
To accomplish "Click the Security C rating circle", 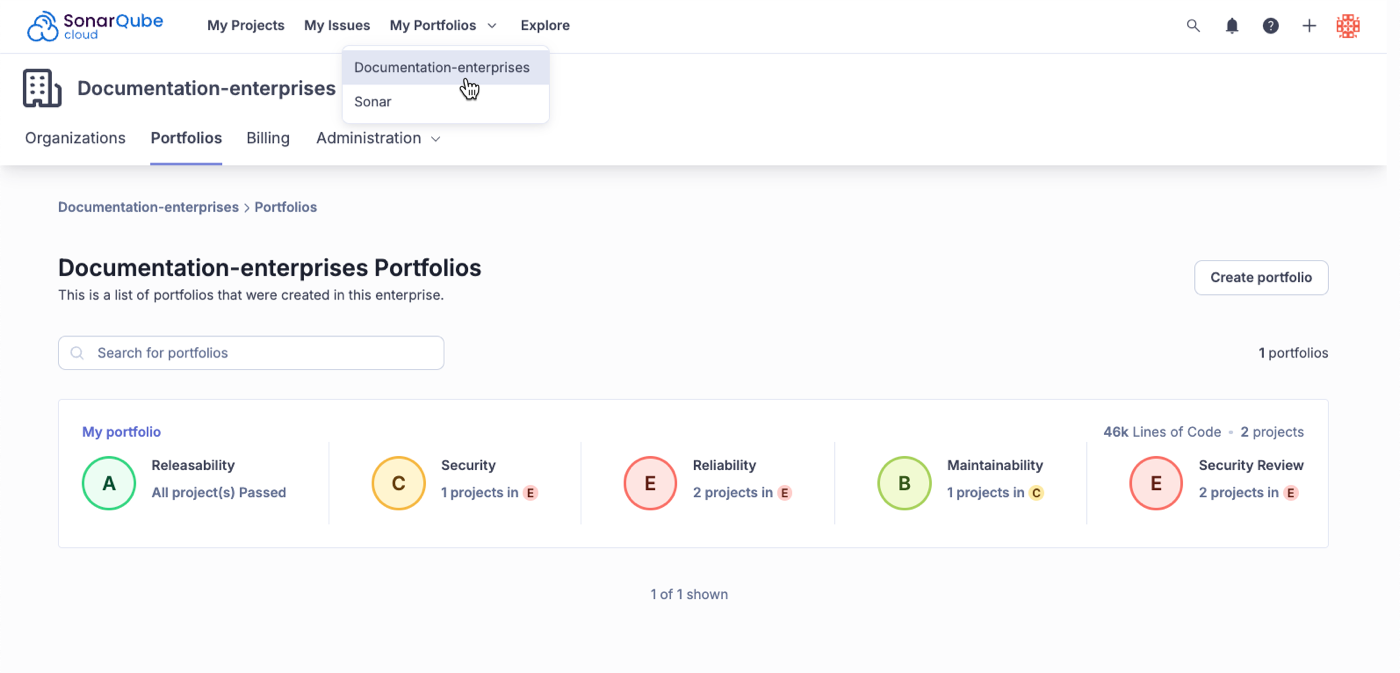I will click(398, 483).
